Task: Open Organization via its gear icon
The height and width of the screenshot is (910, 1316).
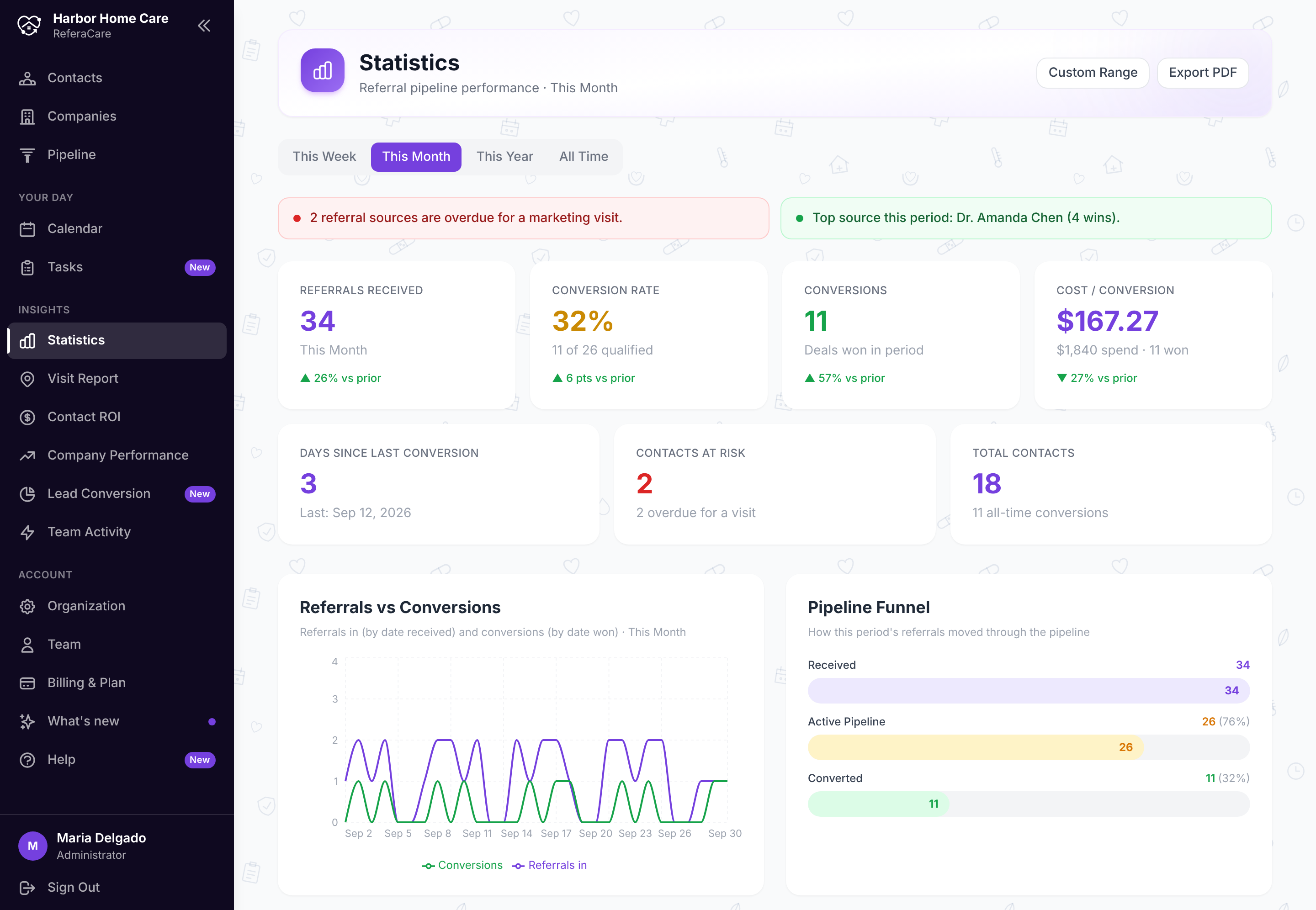Action: click(27, 606)
